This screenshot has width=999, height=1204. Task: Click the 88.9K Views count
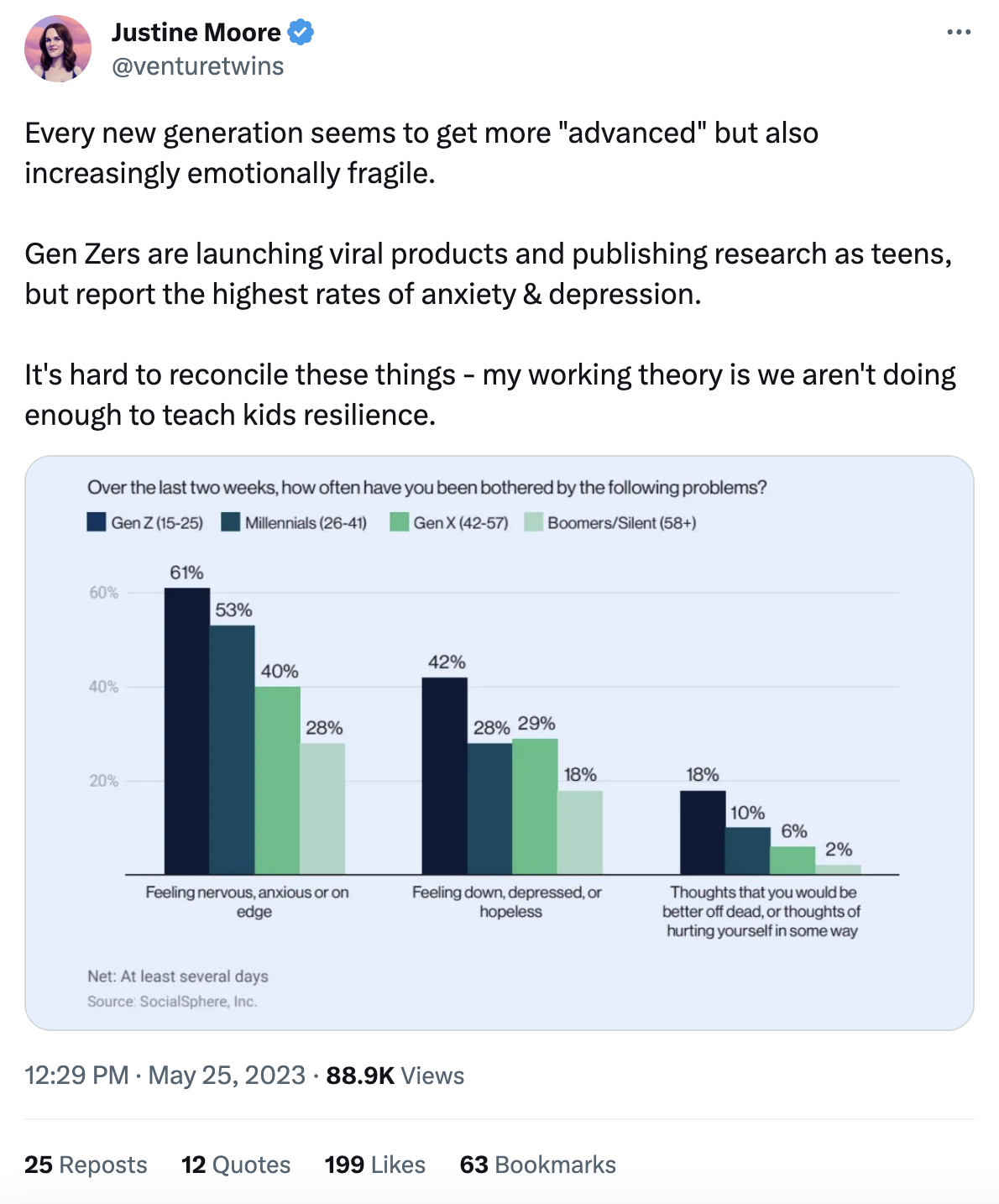coord(395,1076)
